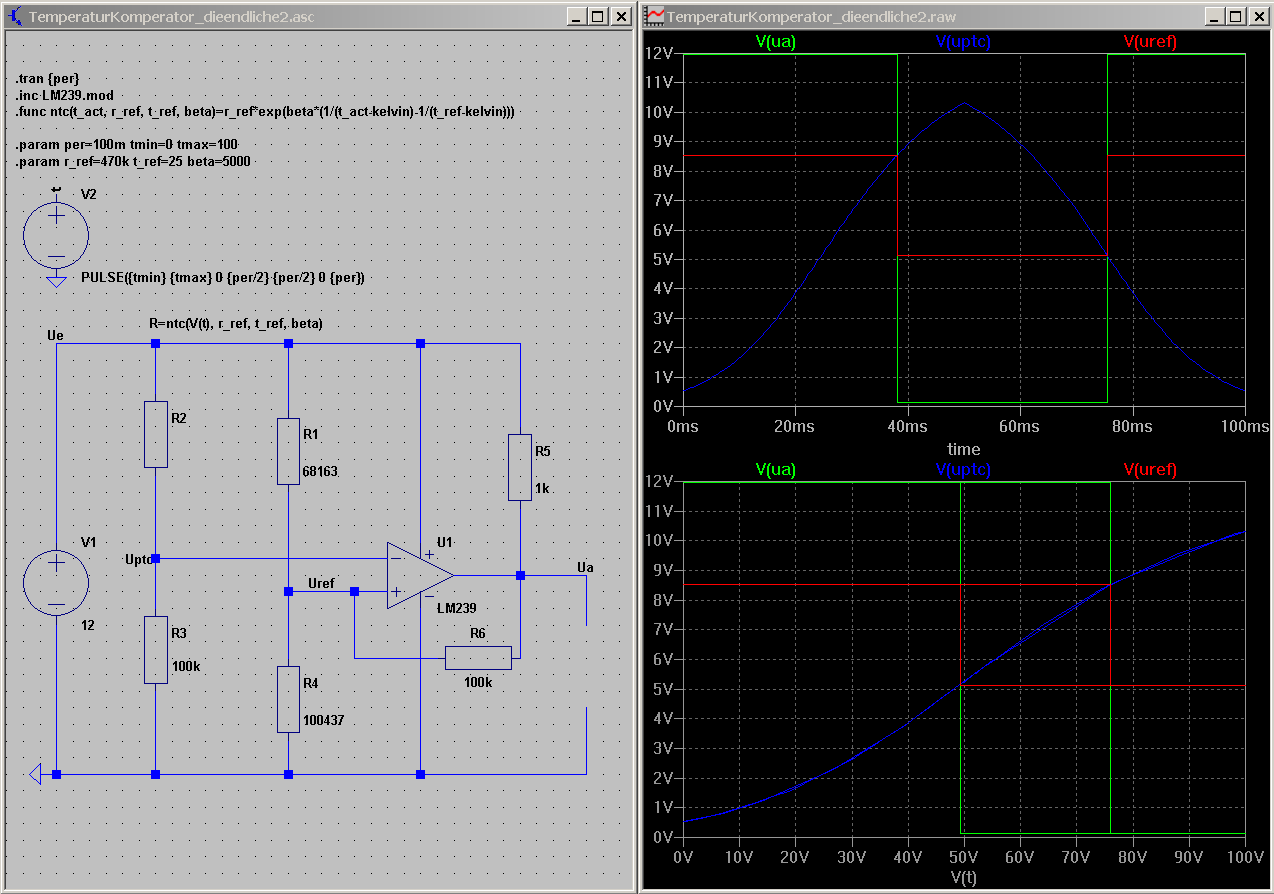Click the waveform window's title bar icon

[x=655, y=16]
